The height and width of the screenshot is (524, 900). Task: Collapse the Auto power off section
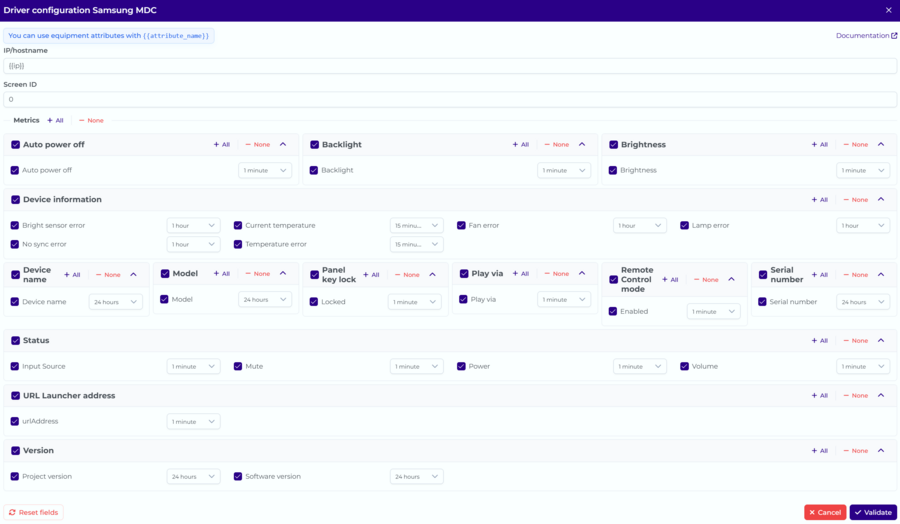click(x=283, y=145)
